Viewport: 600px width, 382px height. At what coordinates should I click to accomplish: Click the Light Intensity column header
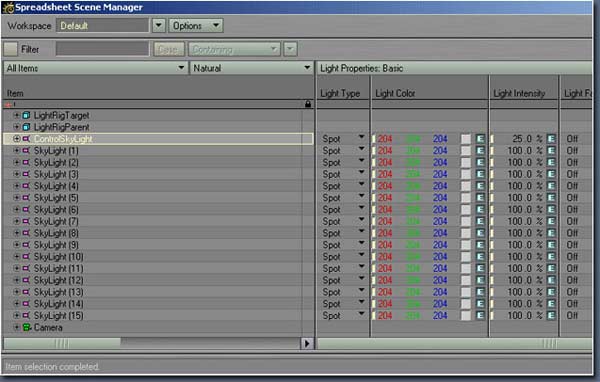click(519, 93)
